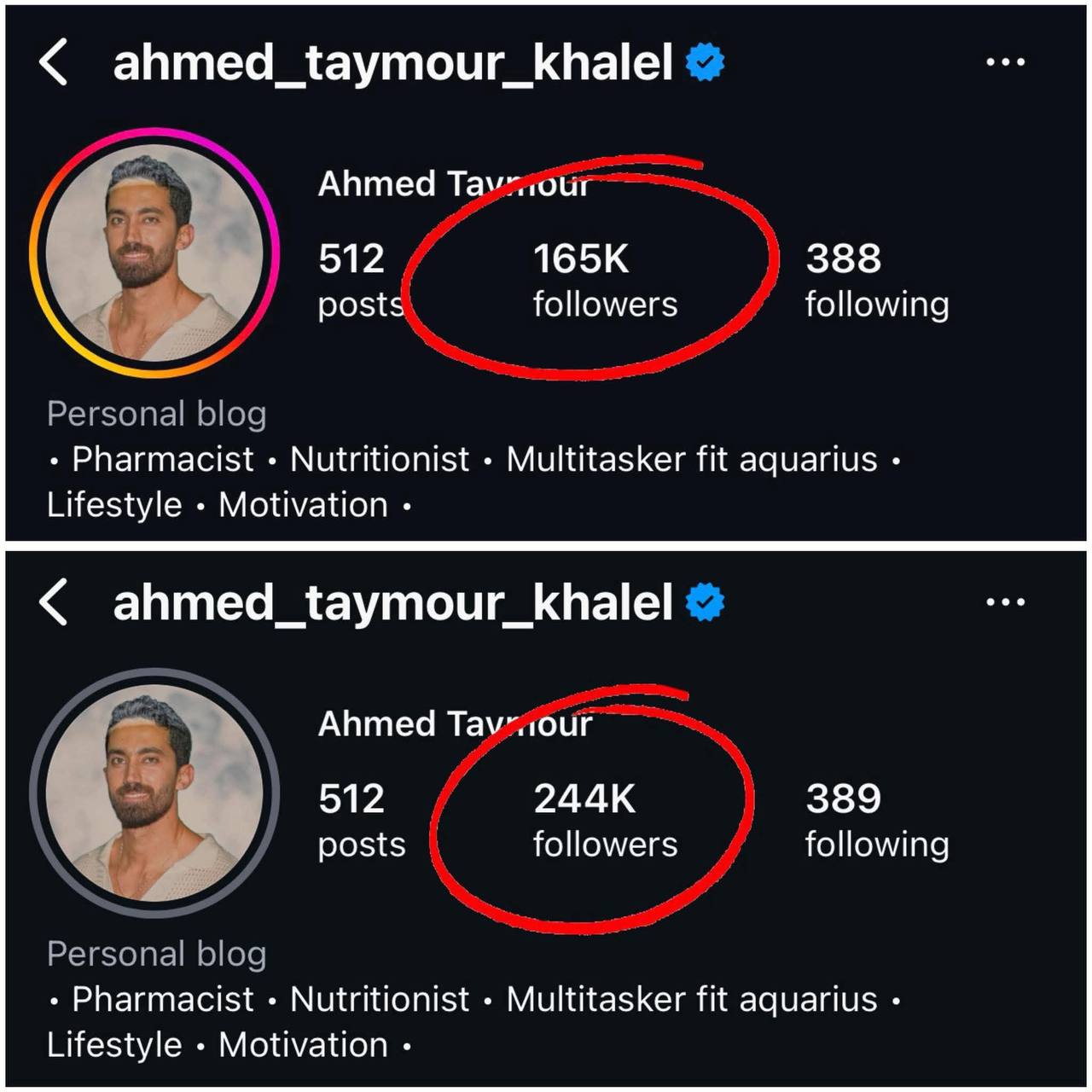Click the username header in the upper profile

coord(392,63)
